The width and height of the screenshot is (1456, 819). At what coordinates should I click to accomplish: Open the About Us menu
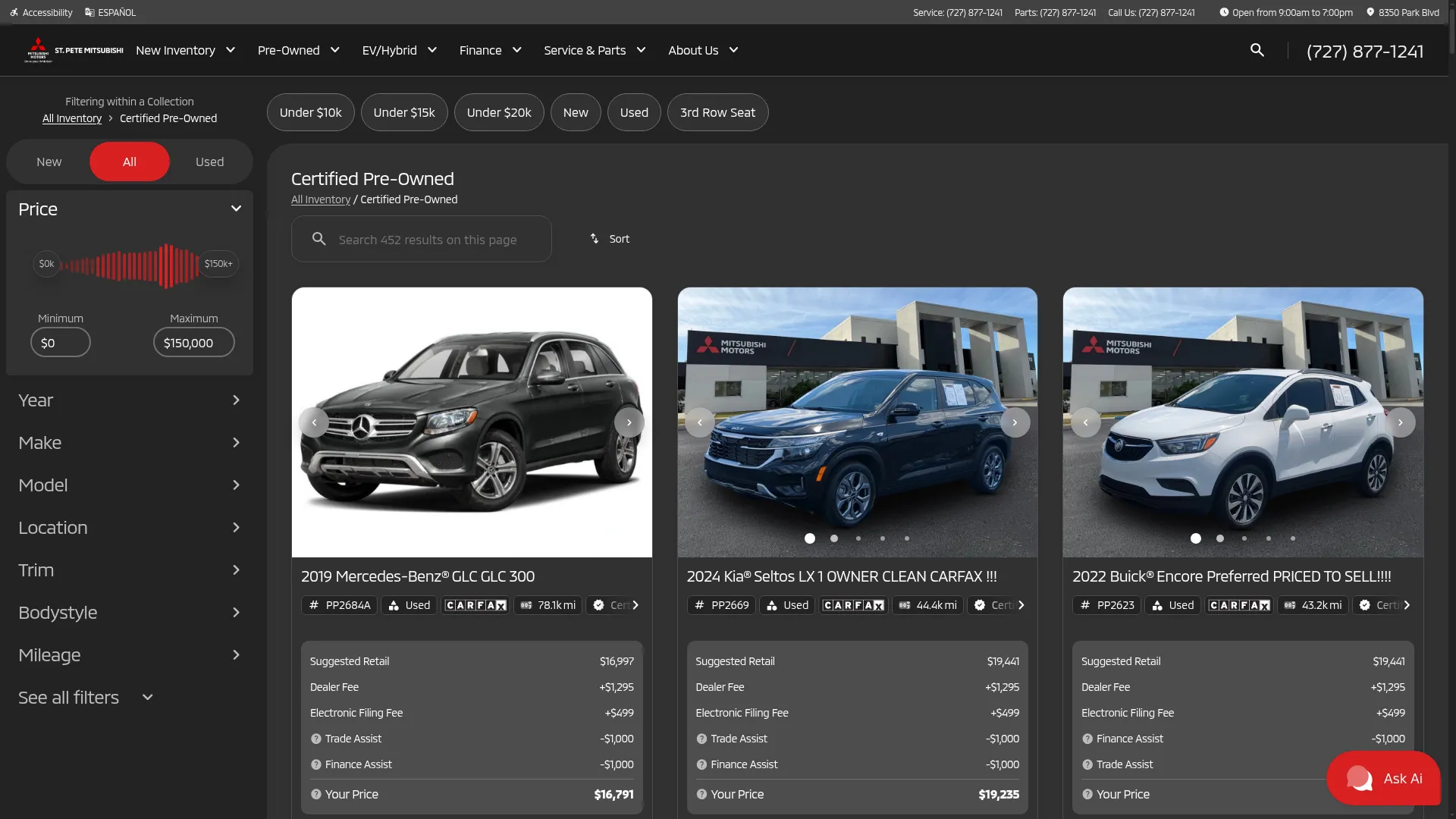click(704, 50)
